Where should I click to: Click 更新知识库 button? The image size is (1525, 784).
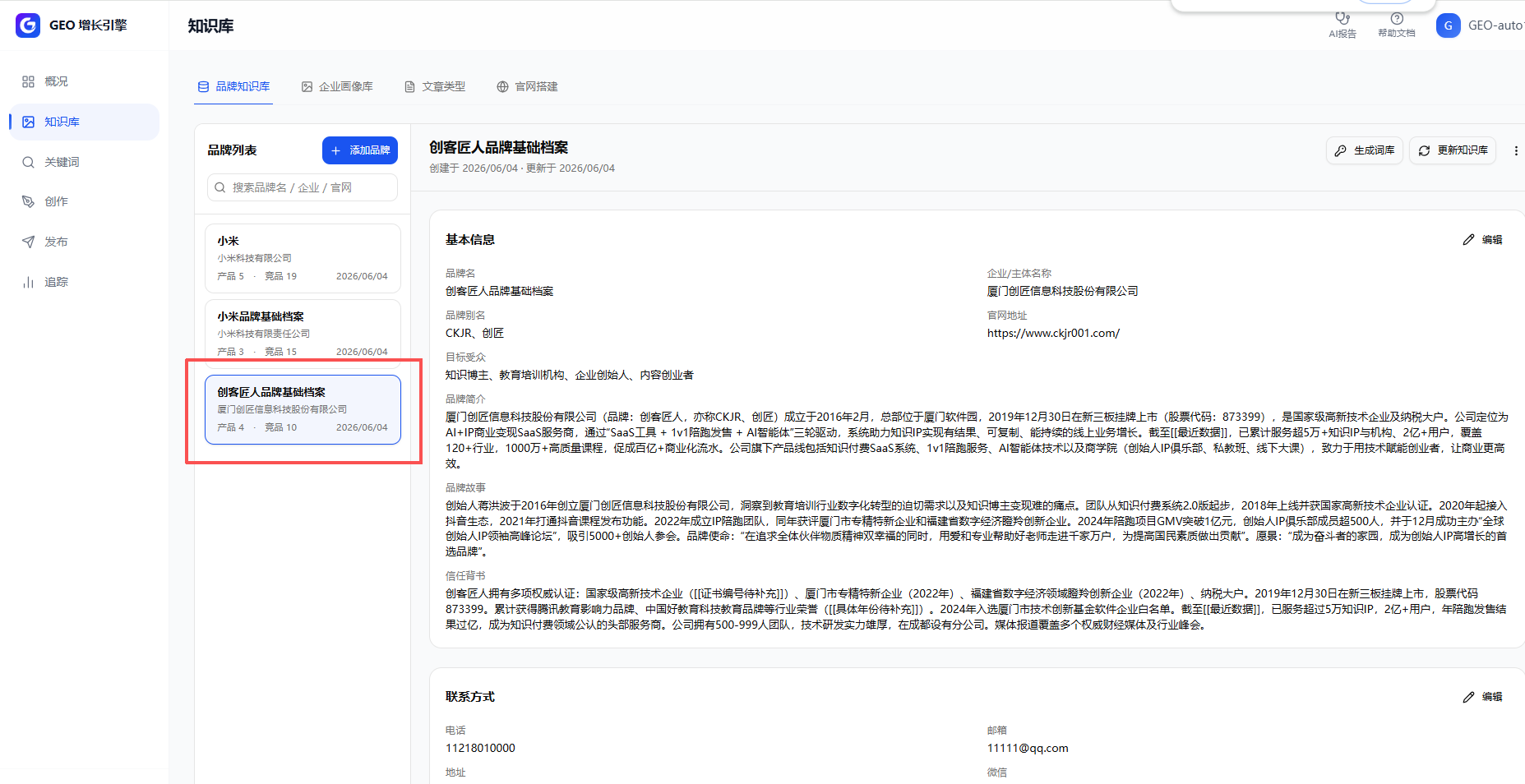pos(1453,150)
